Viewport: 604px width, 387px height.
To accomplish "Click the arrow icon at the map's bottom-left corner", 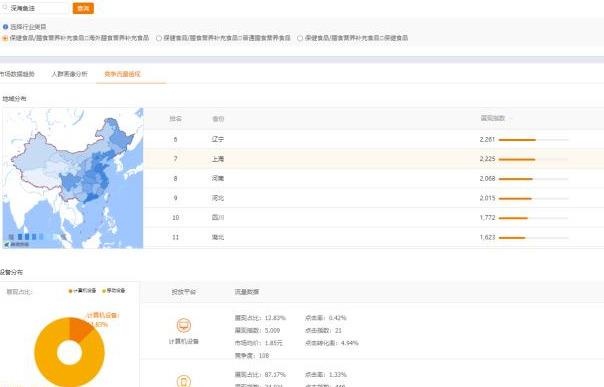I will 7,245.
